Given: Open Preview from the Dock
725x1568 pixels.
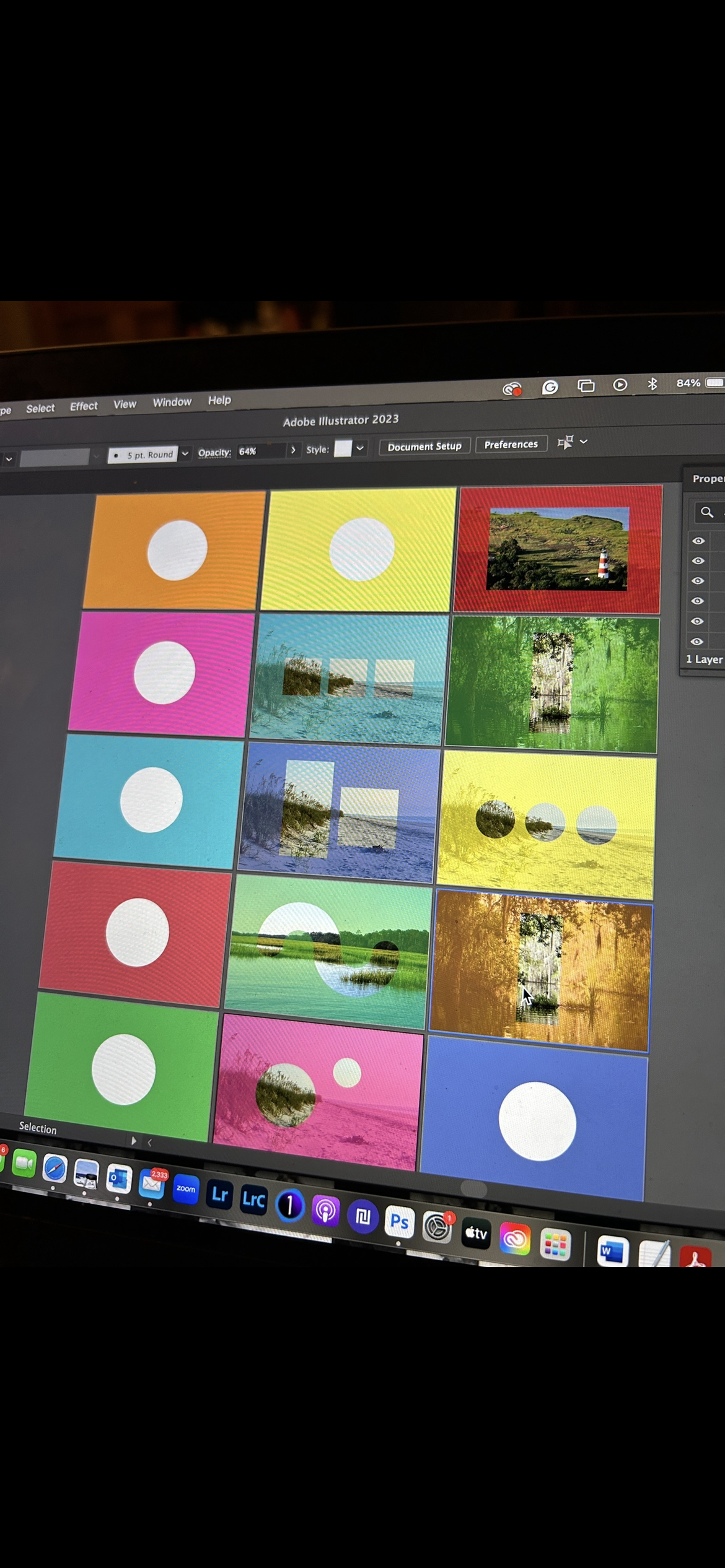Looking at the screenshot, I should [x=86, y=1174].
